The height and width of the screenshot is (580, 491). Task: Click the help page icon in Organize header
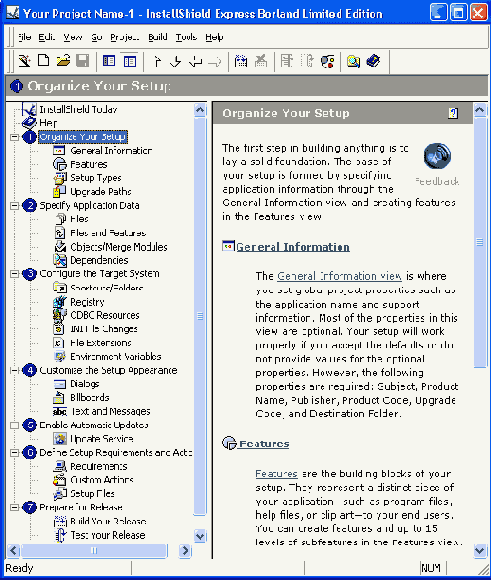(x=453, y=113)
